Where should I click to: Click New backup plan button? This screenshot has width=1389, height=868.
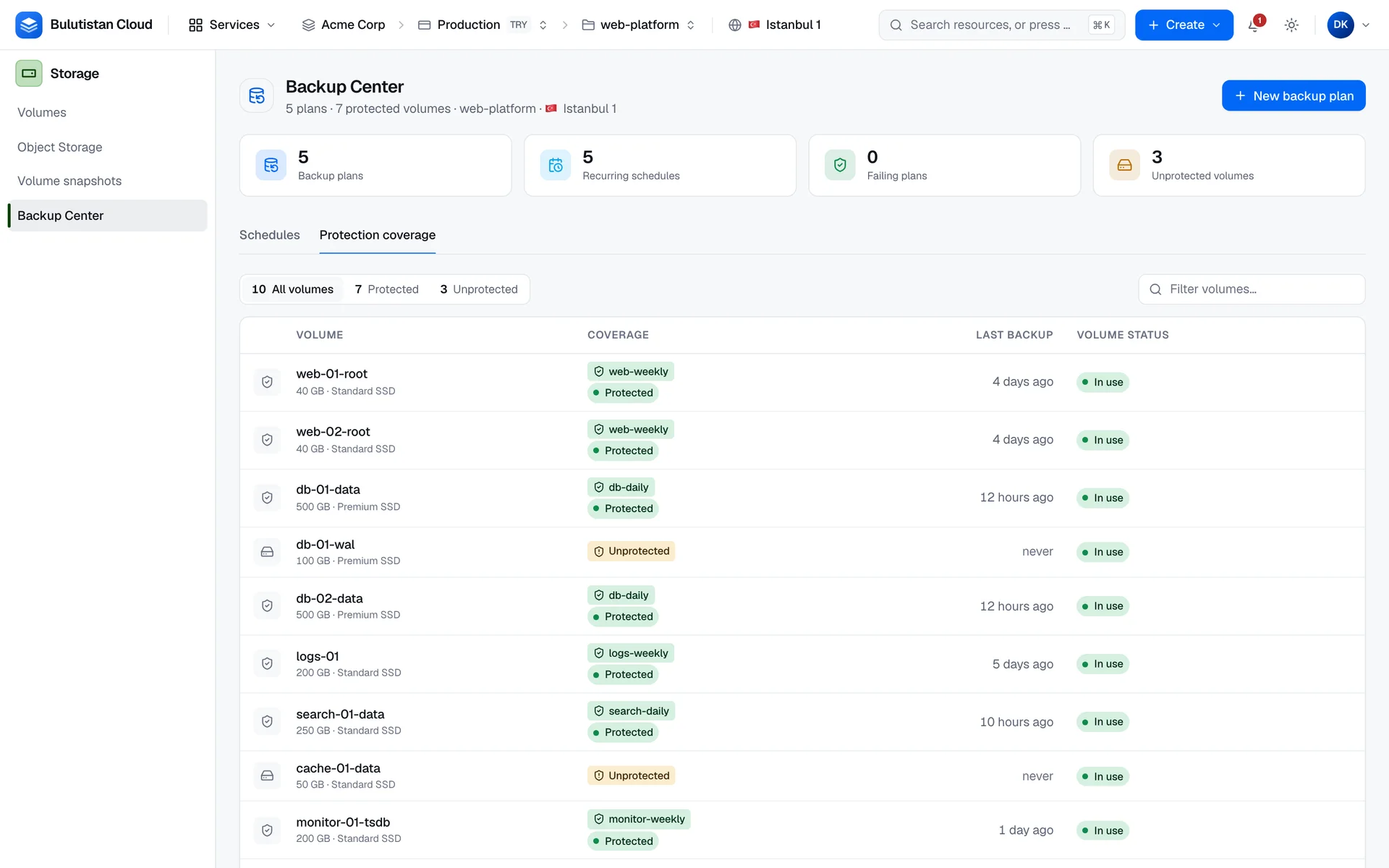(x=1294, y=95)
